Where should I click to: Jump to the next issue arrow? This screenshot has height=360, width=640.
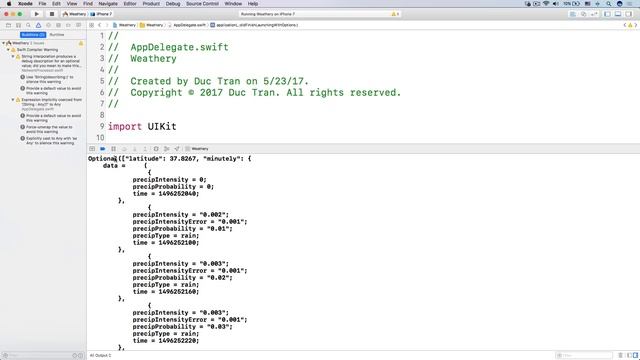(x=636, y=25)
